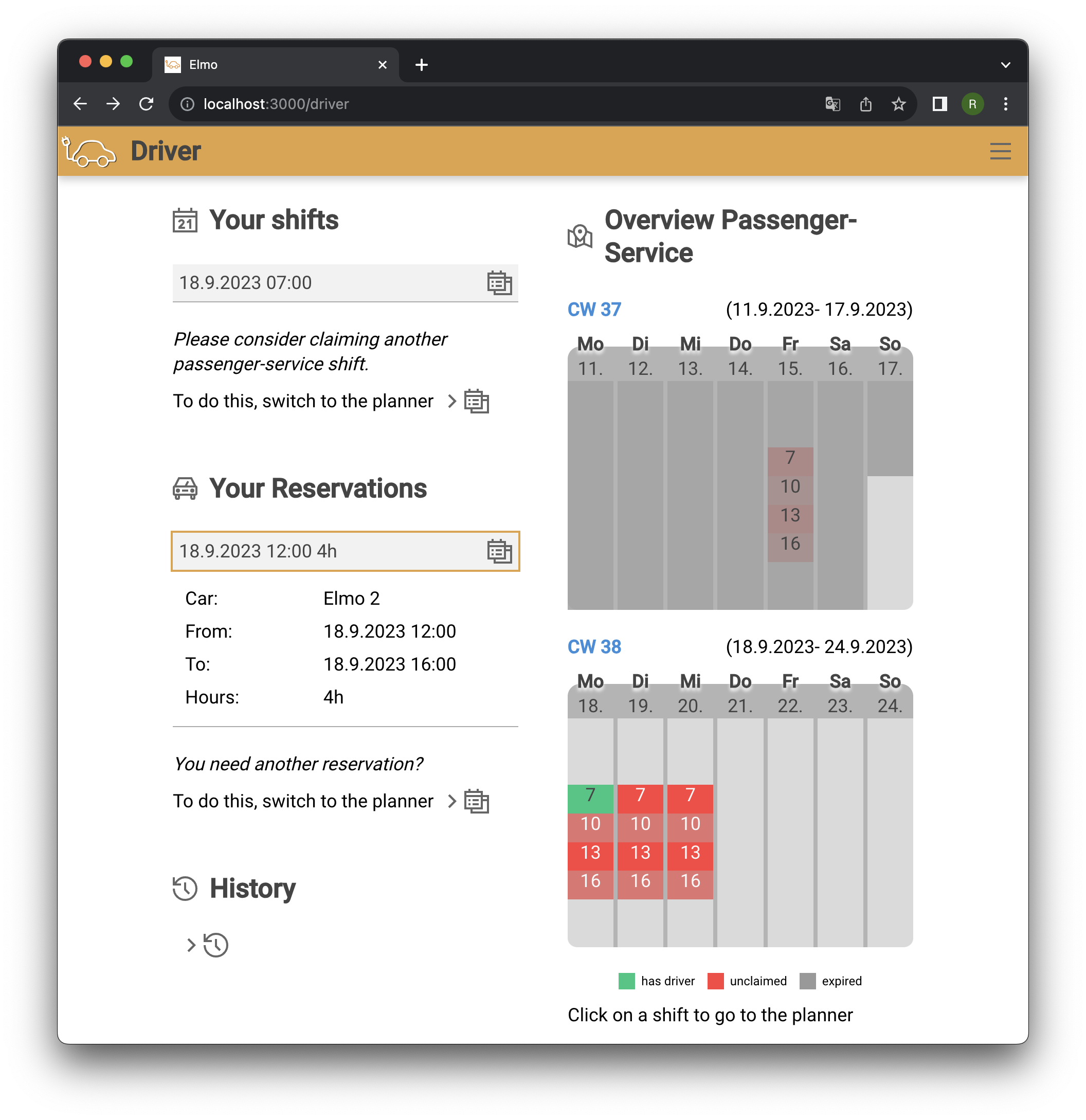Select Tuesday 19. shift at 13
This screenshot has width=1086, height=1120.
click(x=640, y=856)
